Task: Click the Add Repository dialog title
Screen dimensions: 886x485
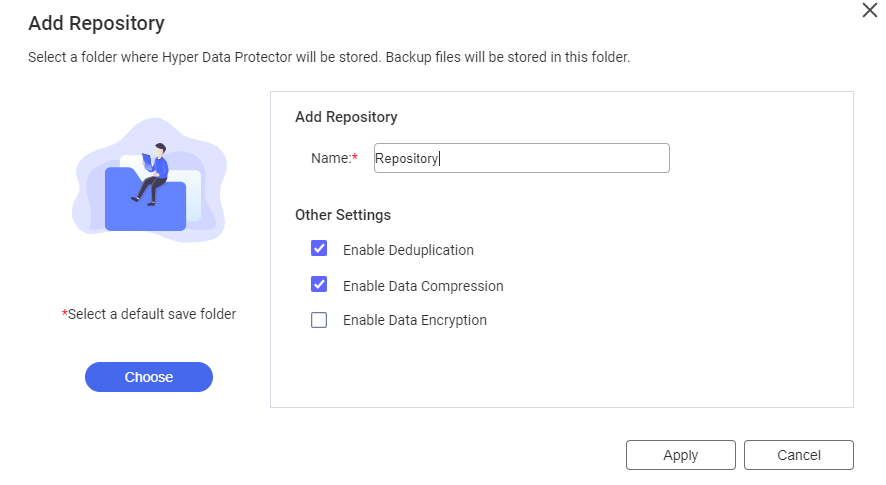Action: click(96, 23)
